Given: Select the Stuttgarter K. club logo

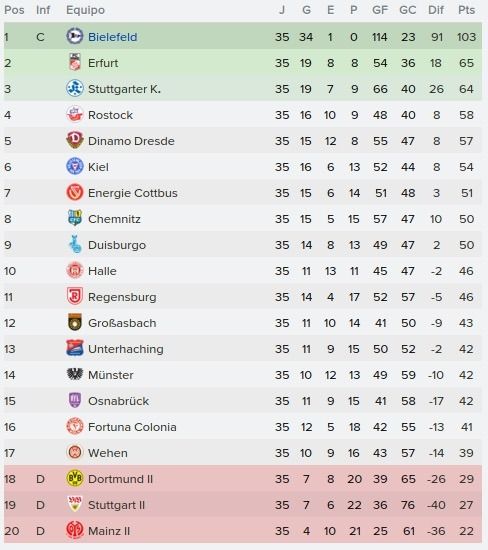Looking at the screenshot, I should tap(74, 88).
